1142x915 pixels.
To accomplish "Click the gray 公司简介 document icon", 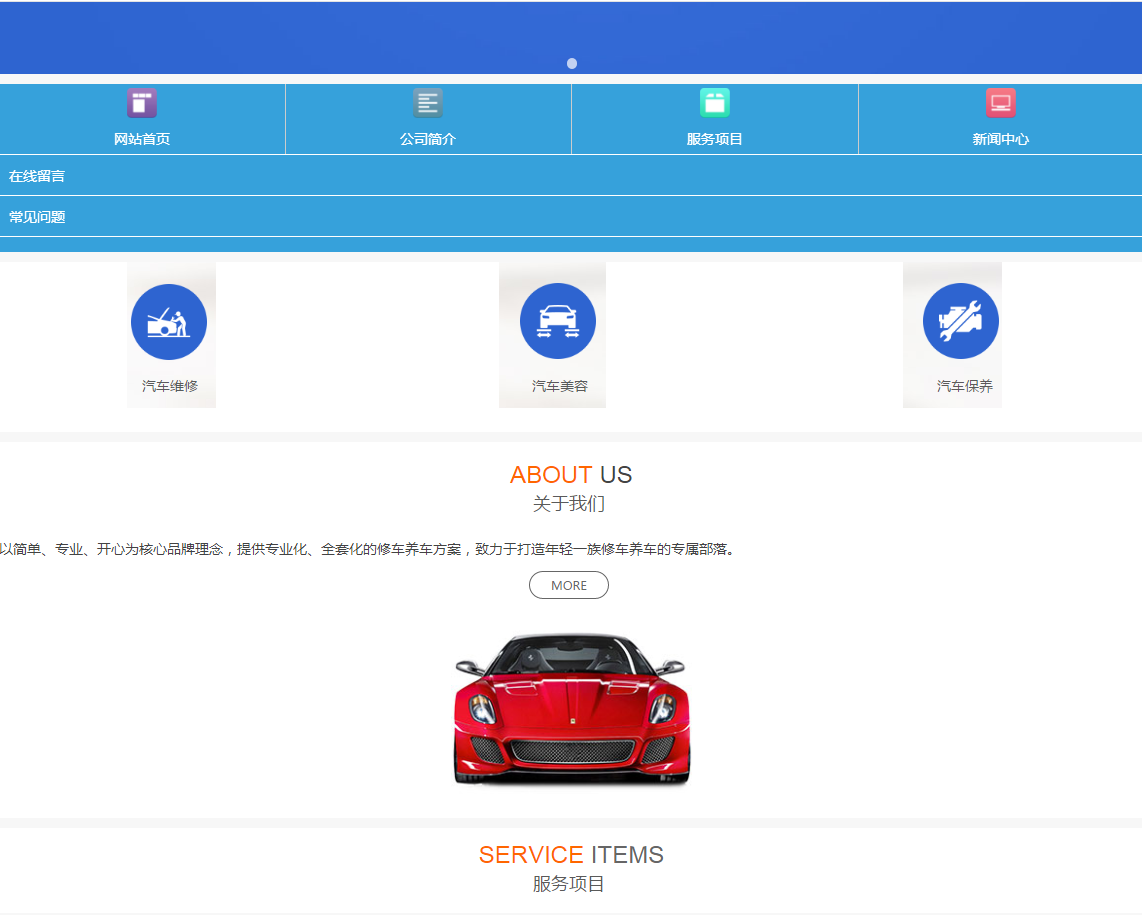I will coord(428,103).
